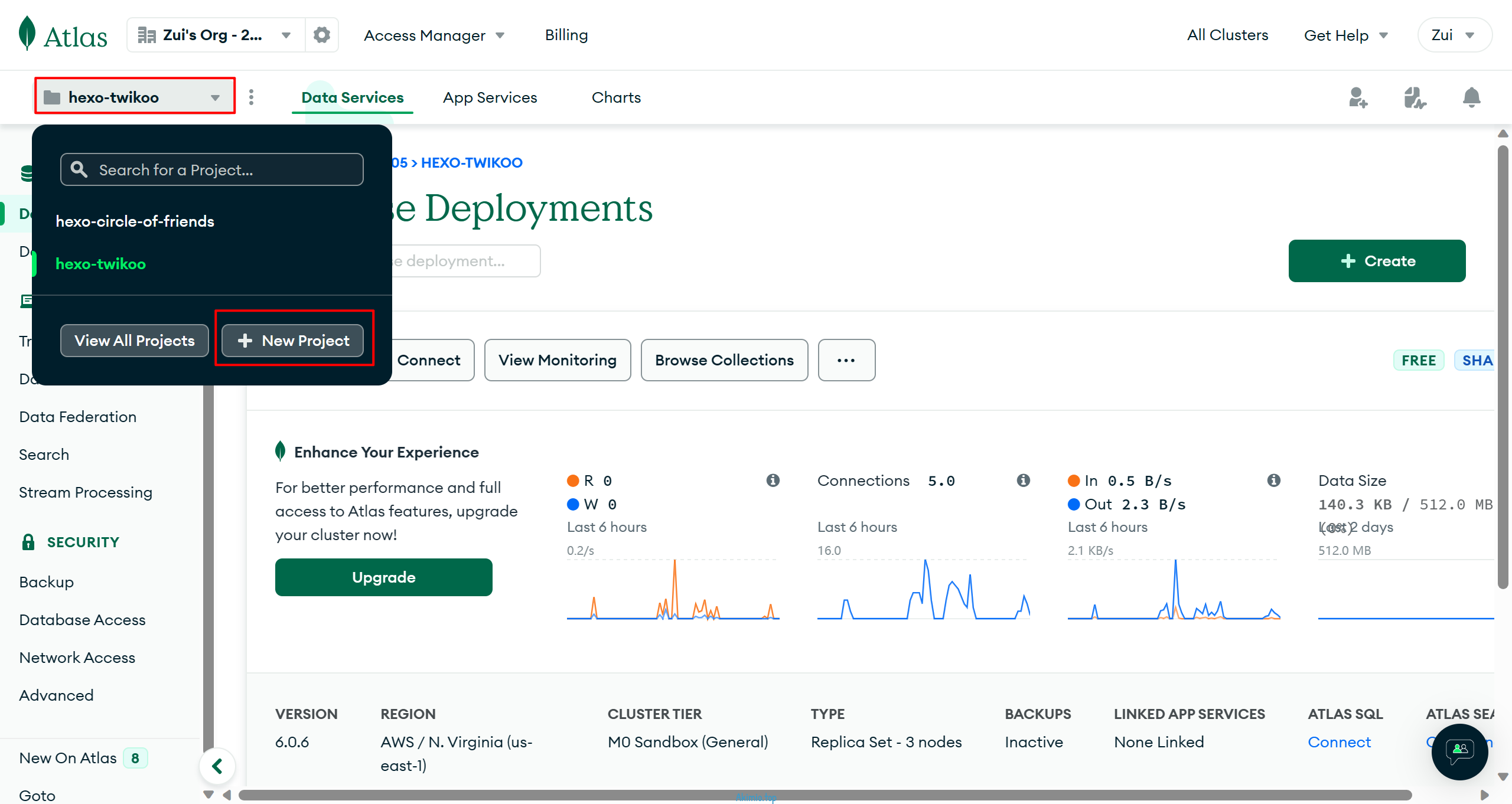Image resolution: width=1512 pixels, height=804 pixels.
Task: Click the horizontal scrollbar thumb
Action: point(825,796)
